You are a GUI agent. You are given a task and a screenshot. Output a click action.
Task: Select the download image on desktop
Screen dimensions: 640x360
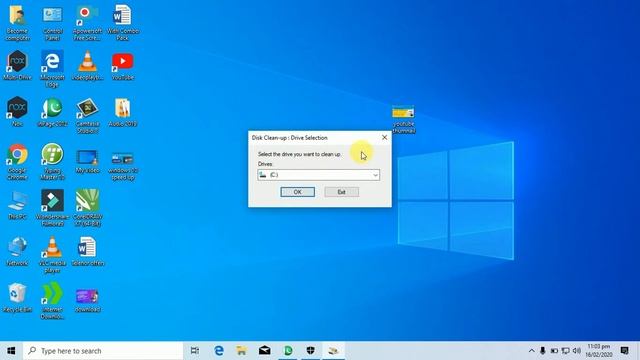(x=87, y=300)
